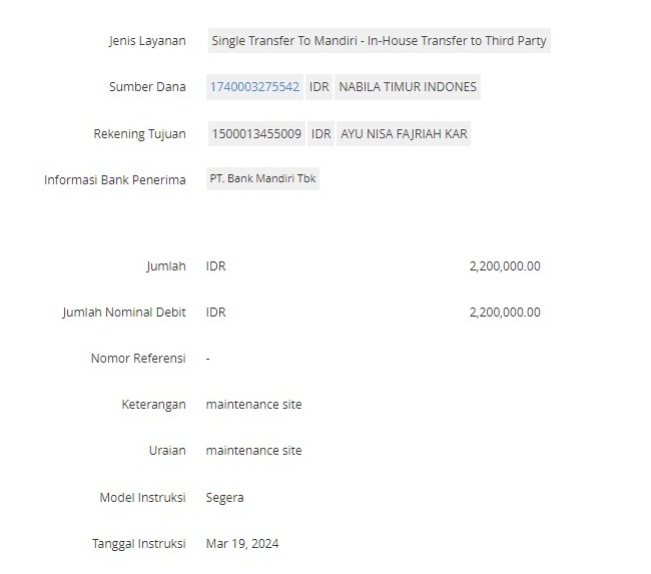Open source account number 1740003275542 link
Image resolution: width=651 pixels, height=574 pixels.
tap(255, 87)
